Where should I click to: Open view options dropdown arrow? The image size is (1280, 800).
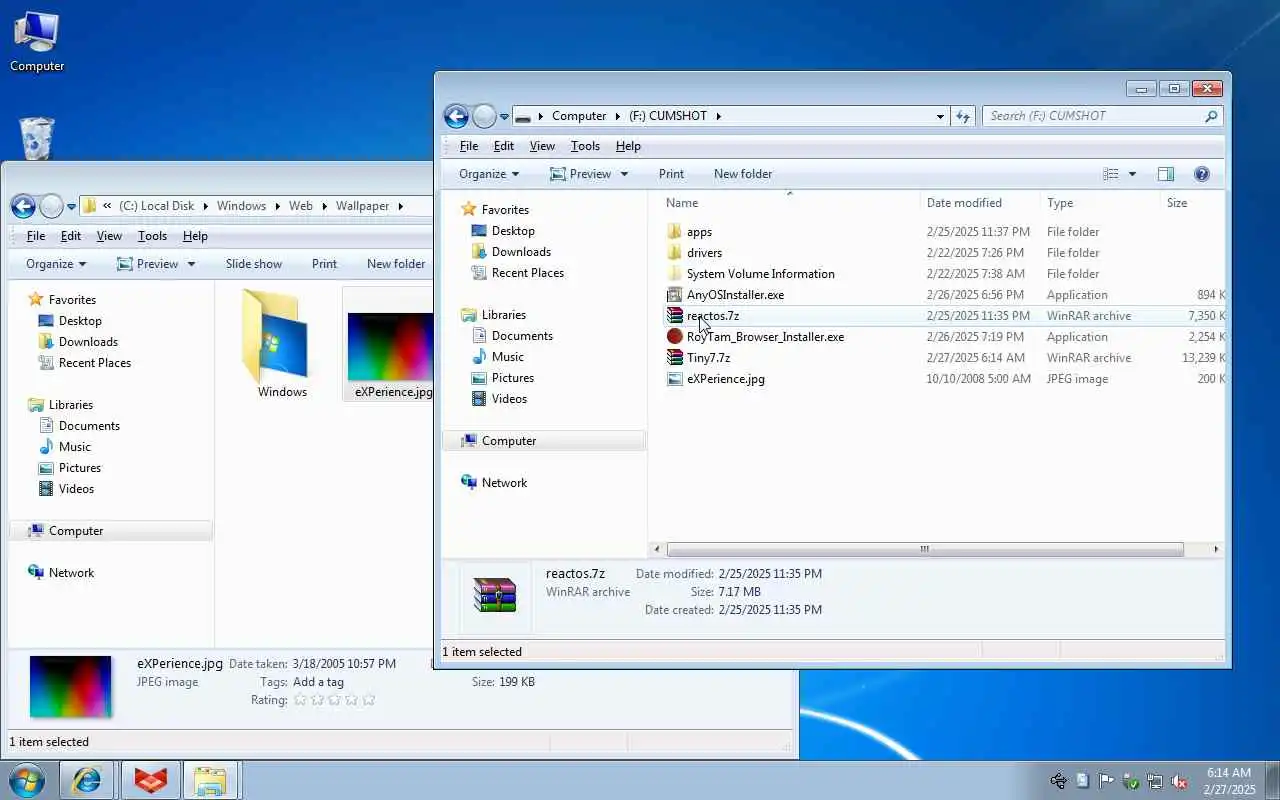(1132, 174)
